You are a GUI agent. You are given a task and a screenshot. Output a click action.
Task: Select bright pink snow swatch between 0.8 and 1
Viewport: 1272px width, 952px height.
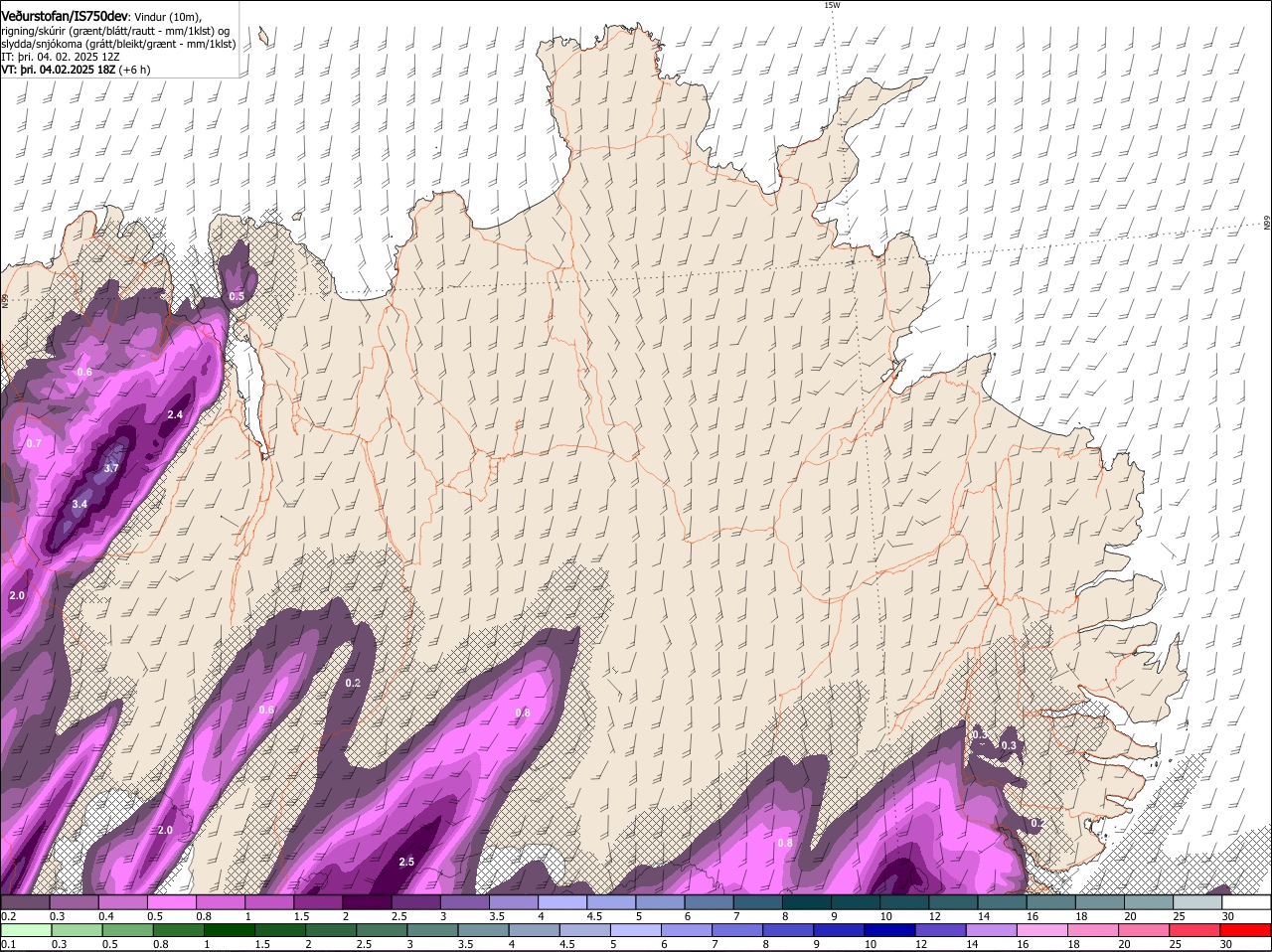pyautogui.click(x=220, y=902)
